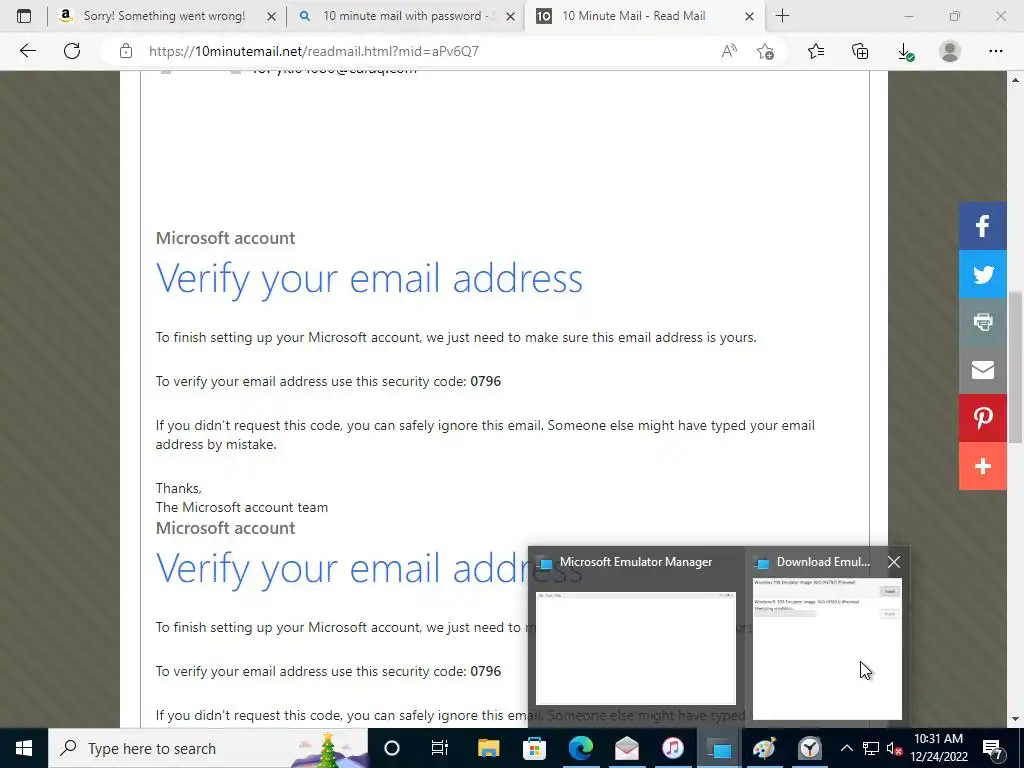Open the tab actions menu icon
Screen dimensions: 1024x768
24,16
